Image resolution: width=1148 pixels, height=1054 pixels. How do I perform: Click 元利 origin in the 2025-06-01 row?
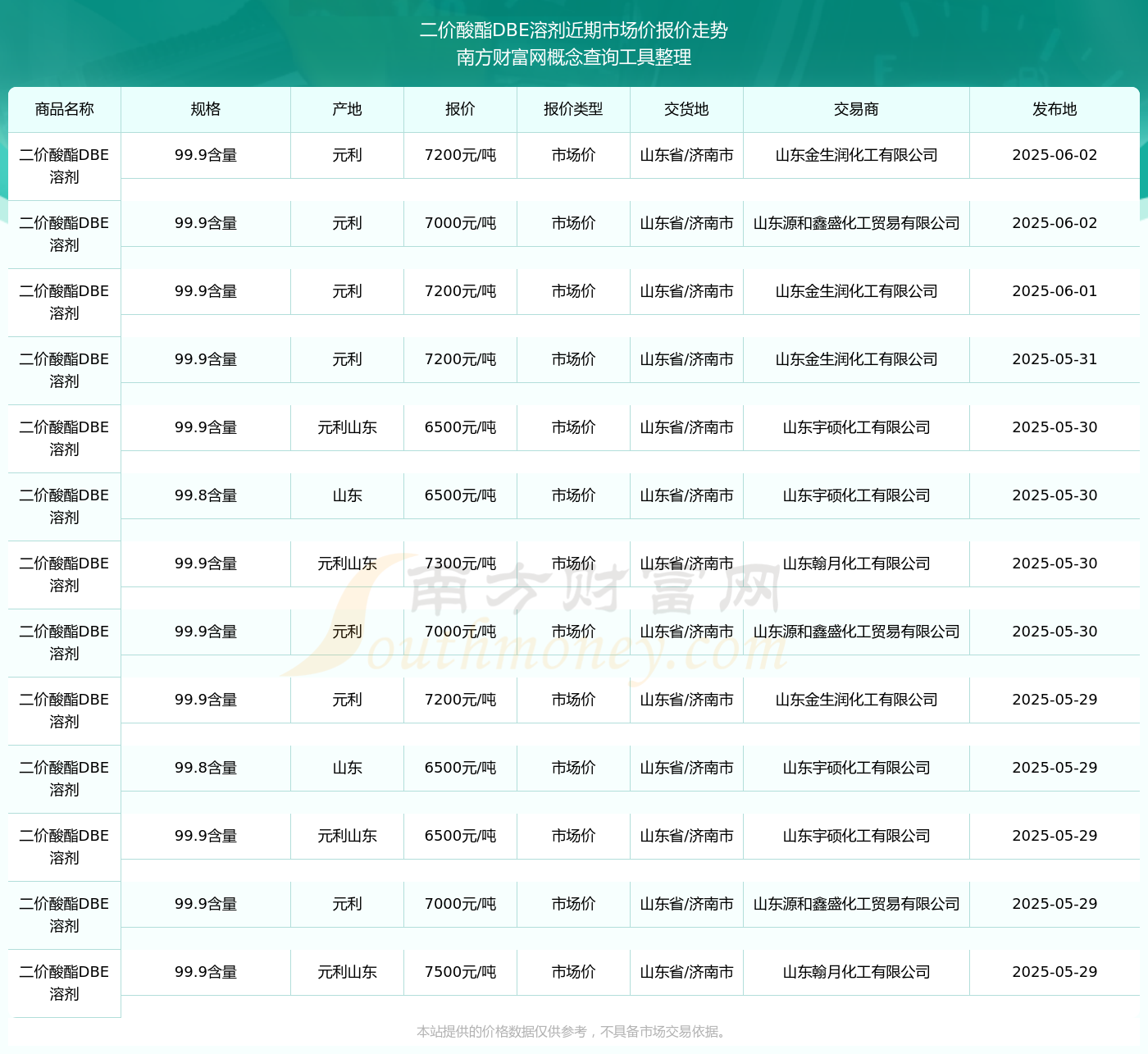point(347,291)
